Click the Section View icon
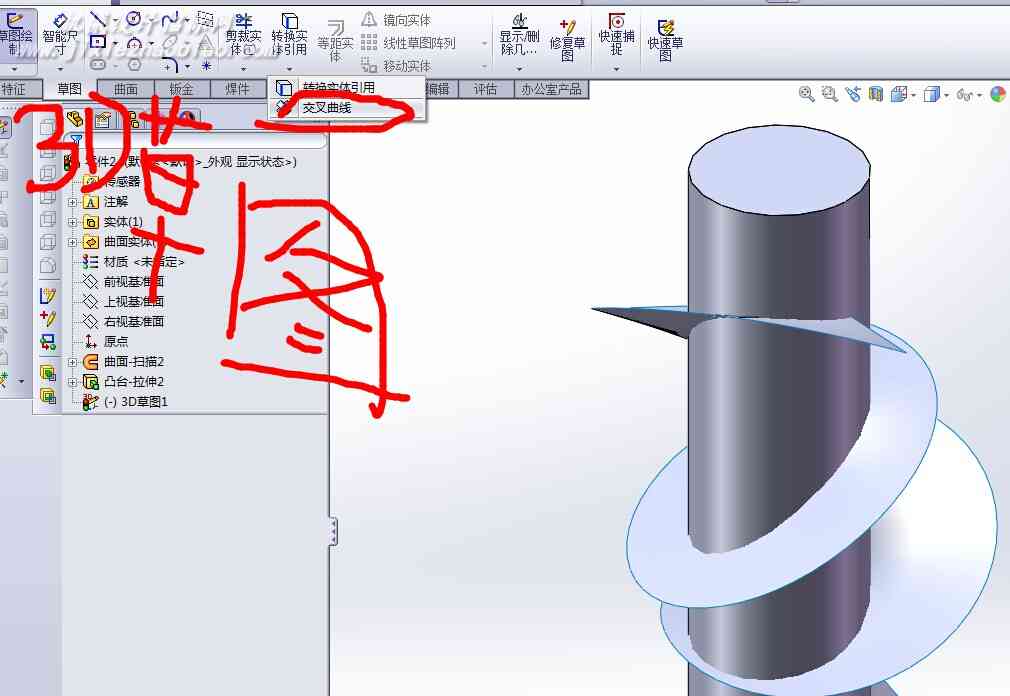 click(x=875, y=94)
